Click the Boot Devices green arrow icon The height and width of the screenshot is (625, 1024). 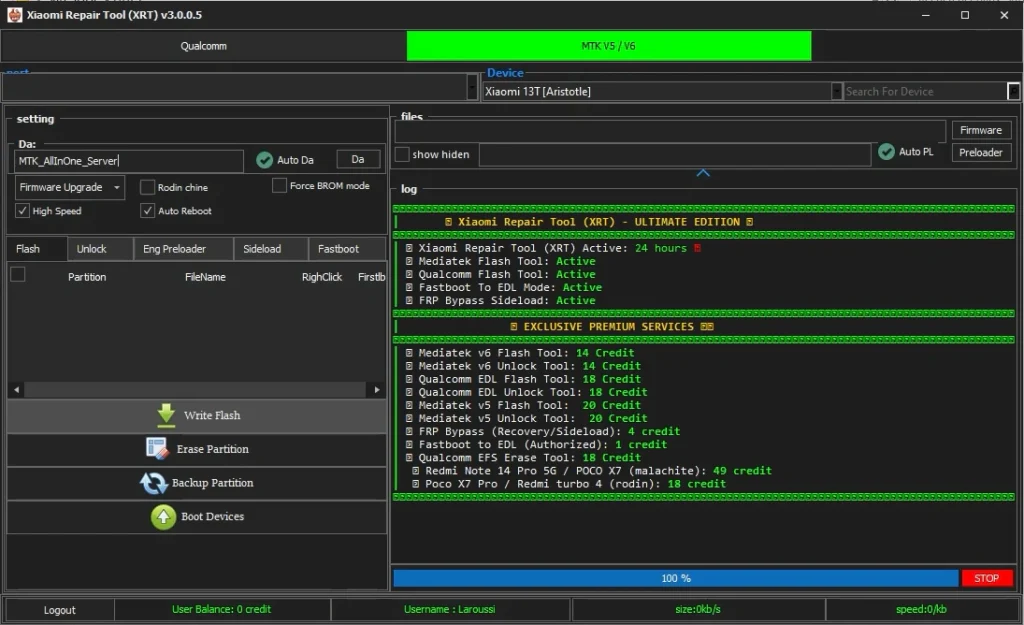163,517
